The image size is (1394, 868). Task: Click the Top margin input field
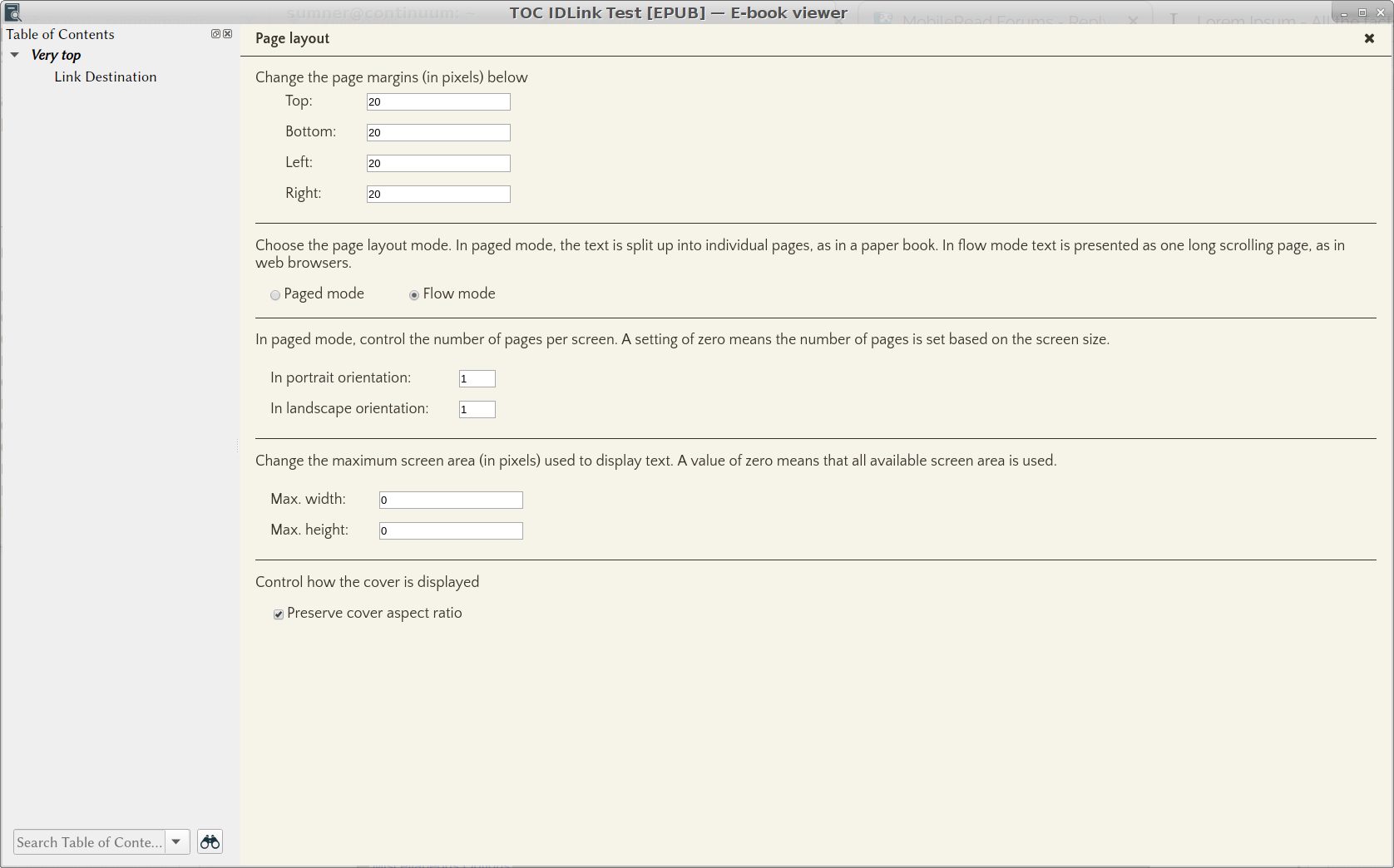tap(438, 101)
